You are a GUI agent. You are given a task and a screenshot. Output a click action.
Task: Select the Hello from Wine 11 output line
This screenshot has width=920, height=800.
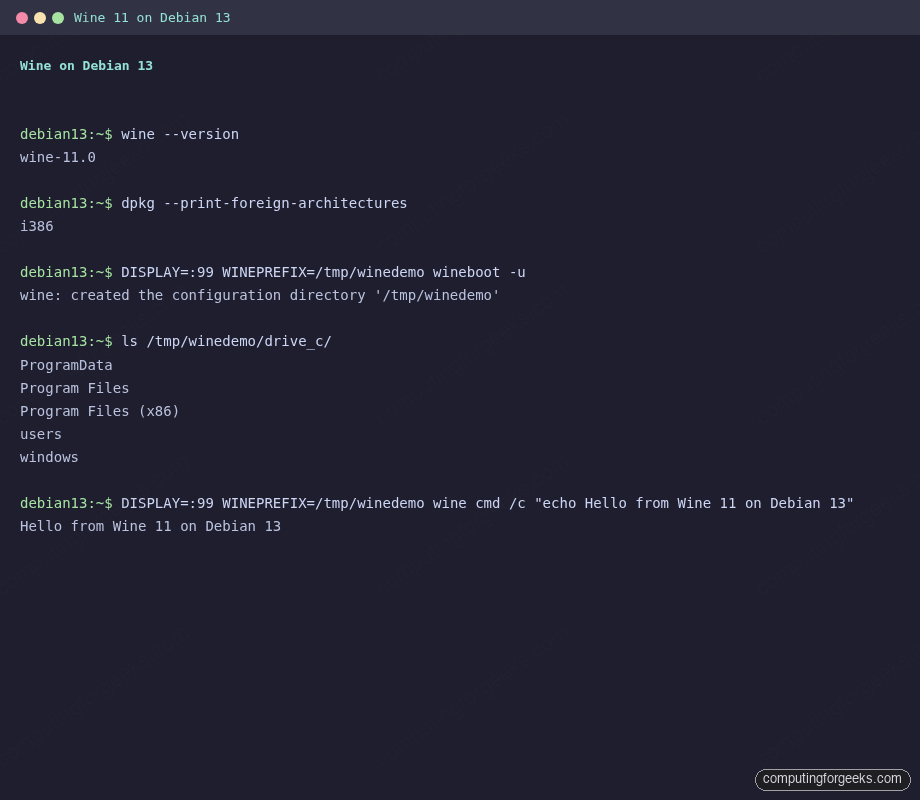pos(150,526)
